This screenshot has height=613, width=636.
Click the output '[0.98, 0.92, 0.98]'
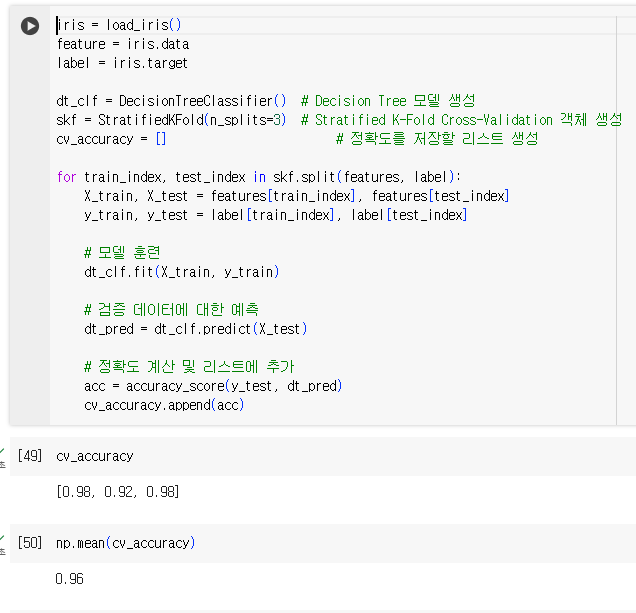tap(118, 492)
